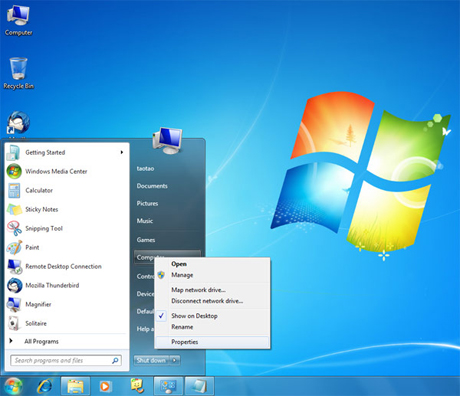Image resolution: width=460 pixels, height=396 pixels.
Task: Open Remote Desktop Connection icon
Action: pyautogui.click(x=14, y=266)
